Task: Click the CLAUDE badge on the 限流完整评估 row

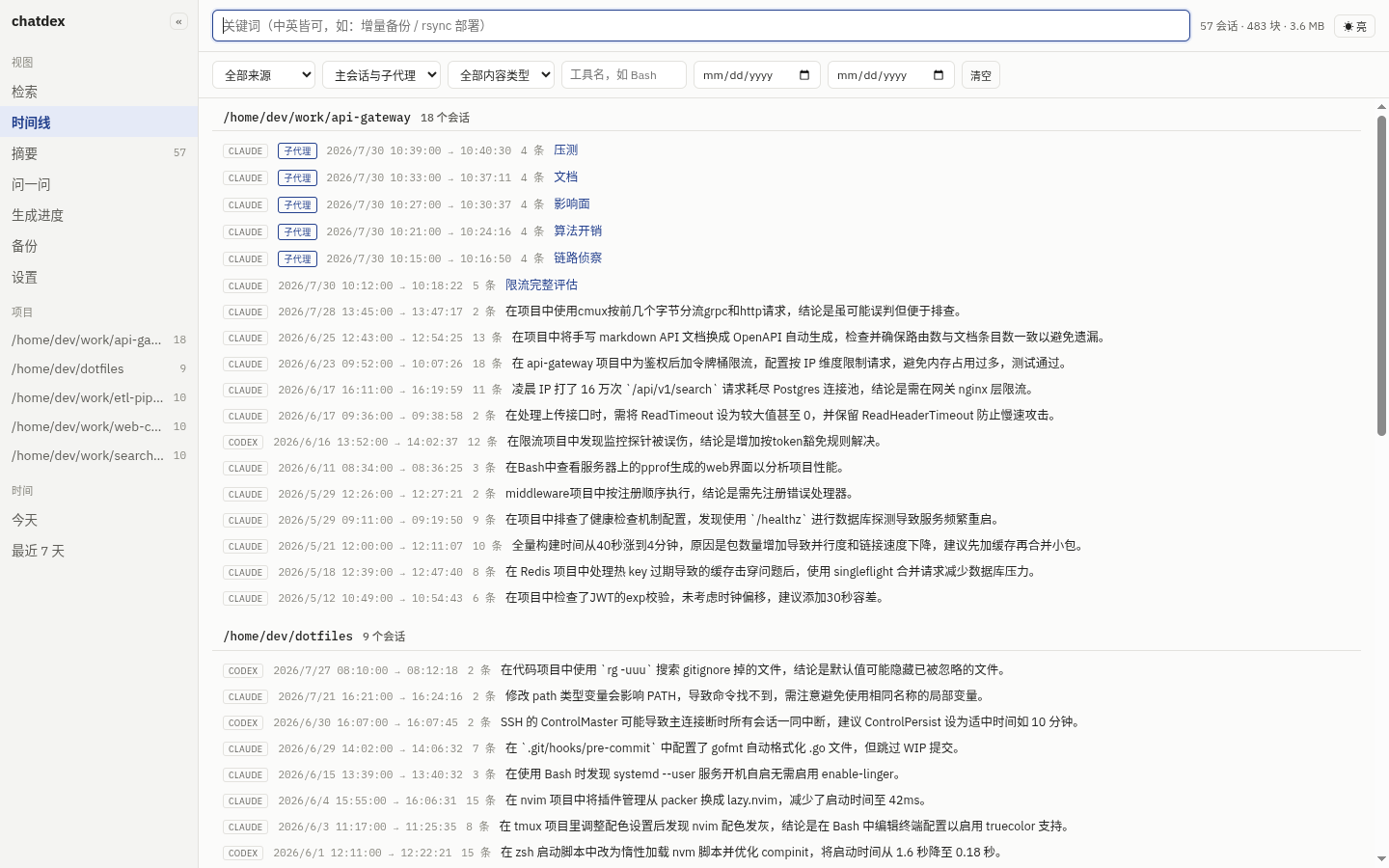Action: click(x=245, y=285)
